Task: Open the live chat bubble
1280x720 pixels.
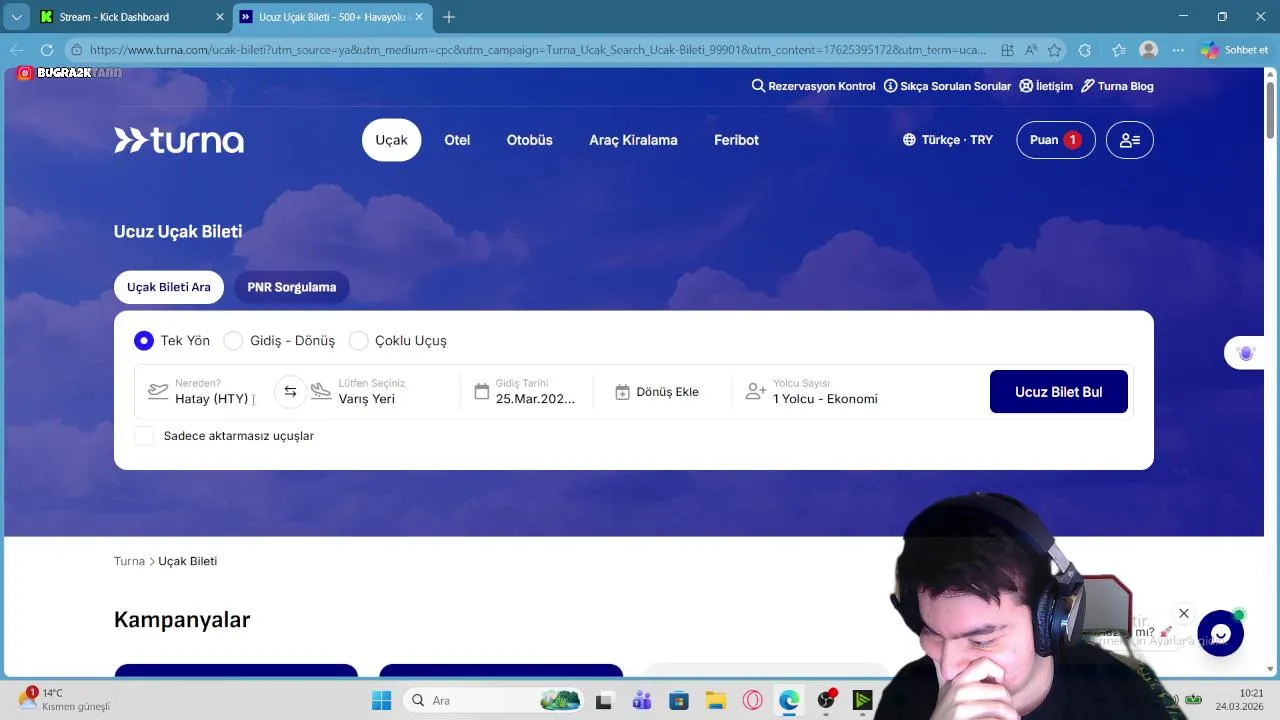Action: [1220, 633]
